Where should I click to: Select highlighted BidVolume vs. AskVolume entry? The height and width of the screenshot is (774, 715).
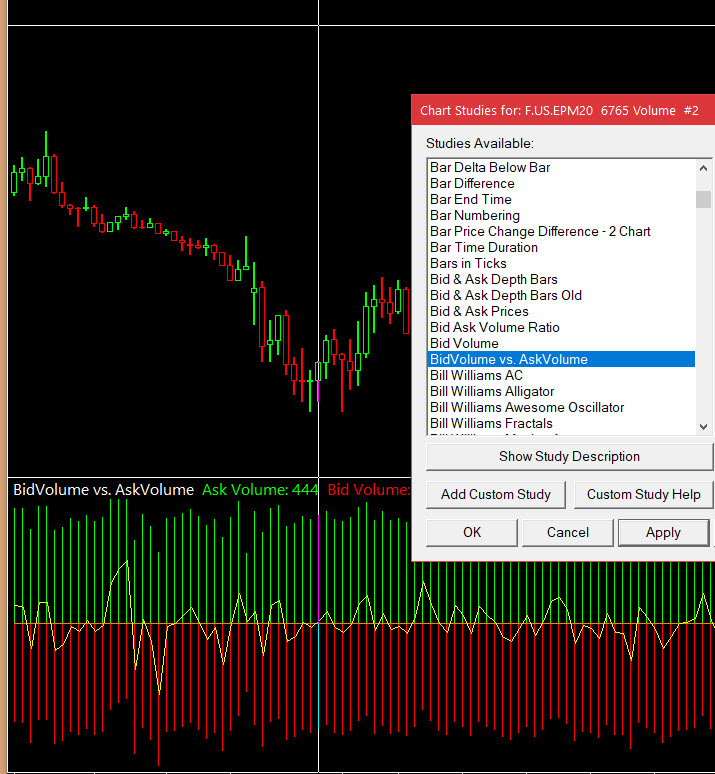(561, 359)
